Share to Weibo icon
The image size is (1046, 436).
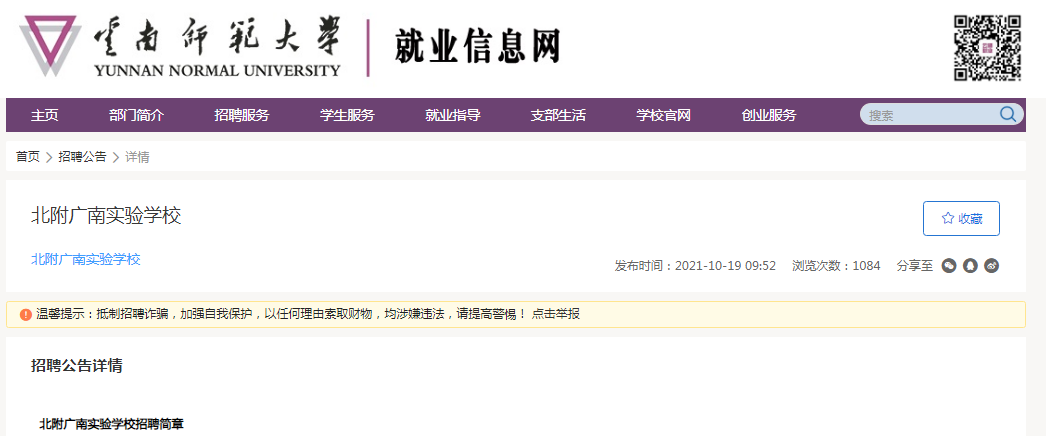click(x=991, y=266)
